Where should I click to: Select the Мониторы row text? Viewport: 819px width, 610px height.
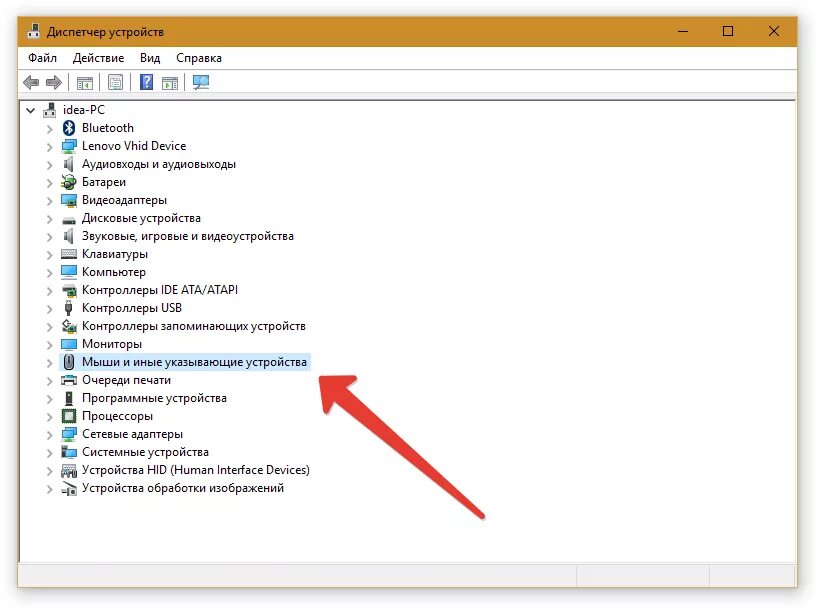pyautogui.click(x=112, y=344)
